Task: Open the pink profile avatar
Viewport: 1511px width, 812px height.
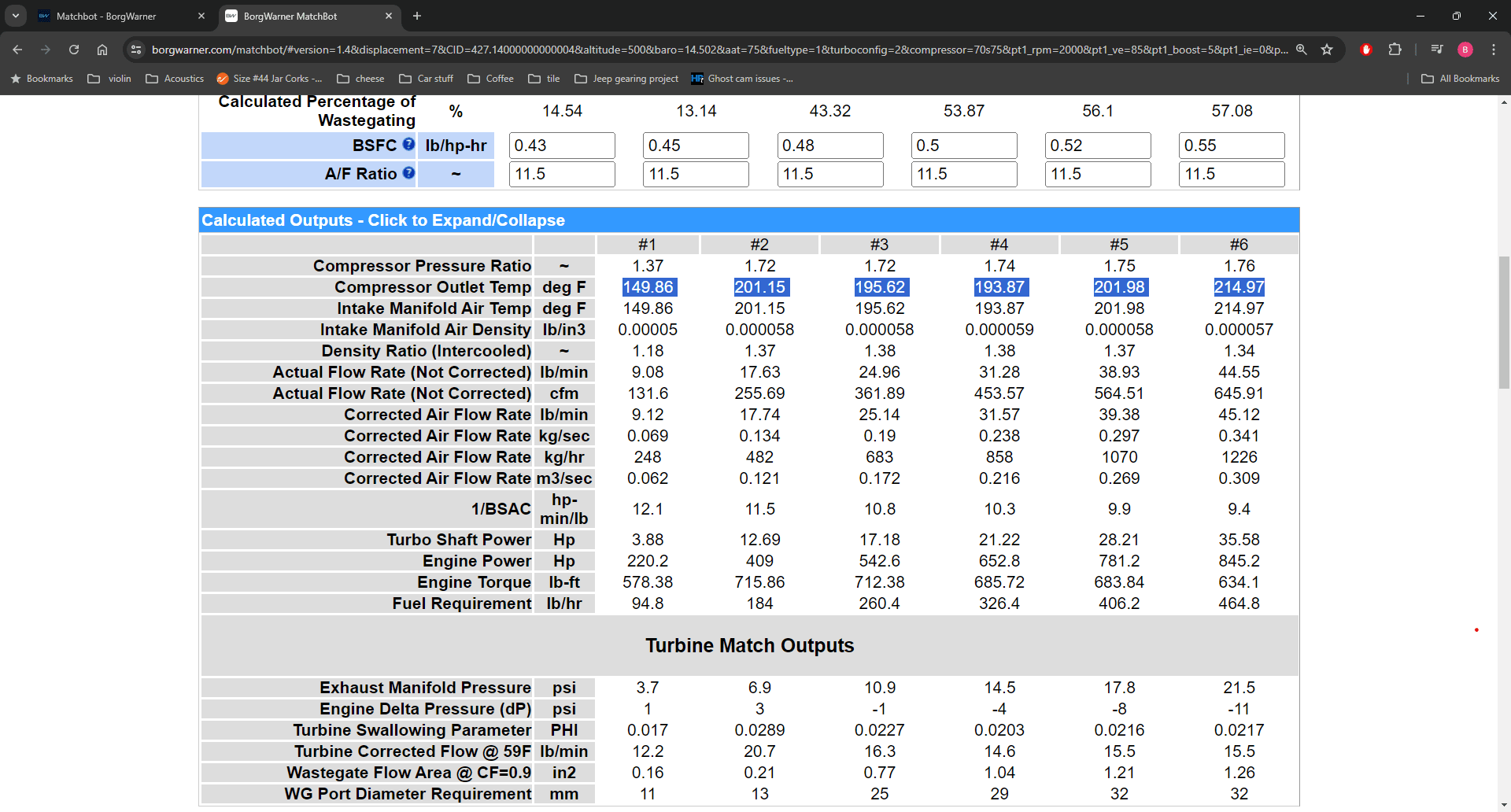Action: click(x=1465, y=50)
